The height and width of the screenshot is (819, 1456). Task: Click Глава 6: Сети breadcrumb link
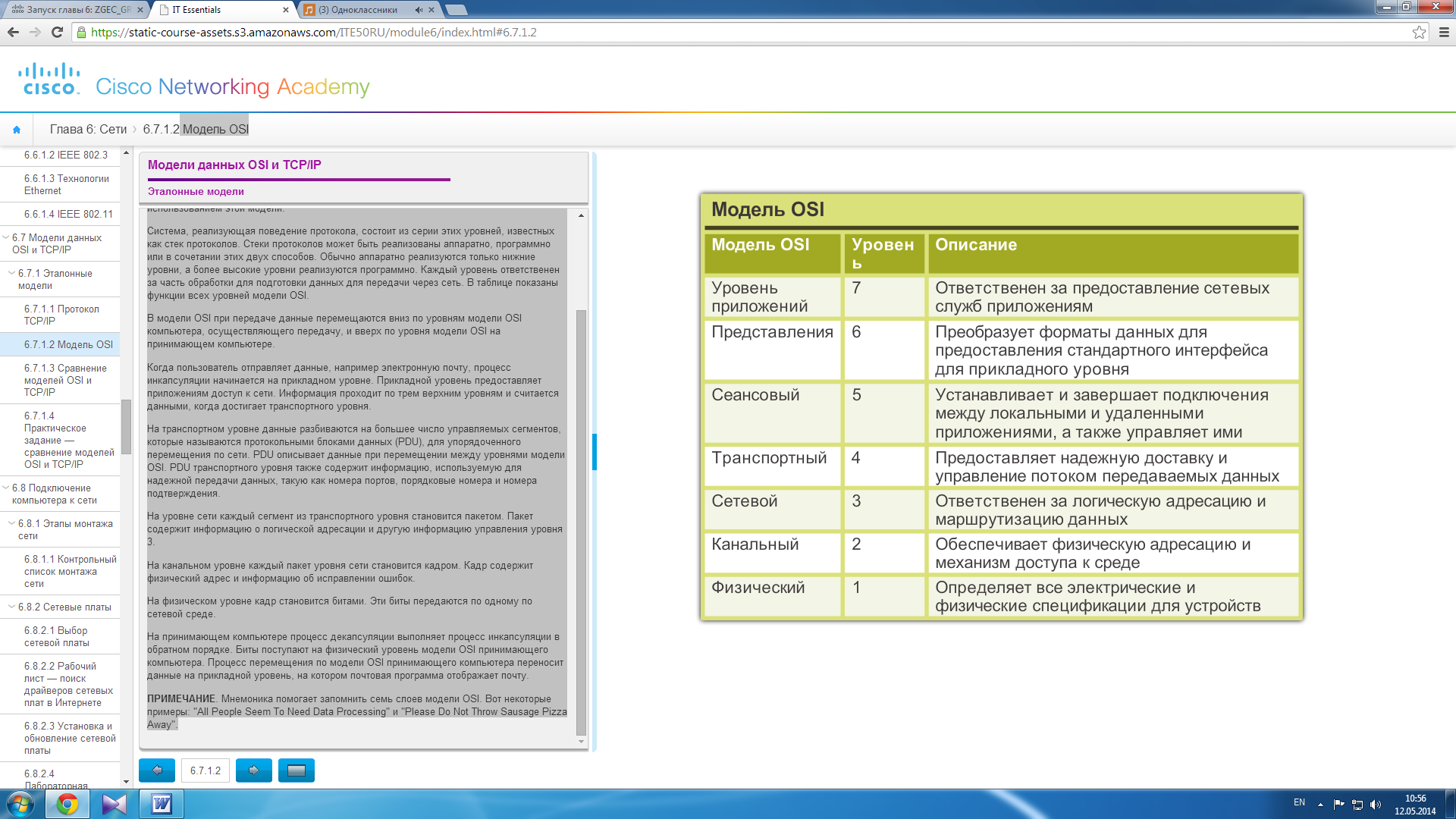[x=88, y=130]
